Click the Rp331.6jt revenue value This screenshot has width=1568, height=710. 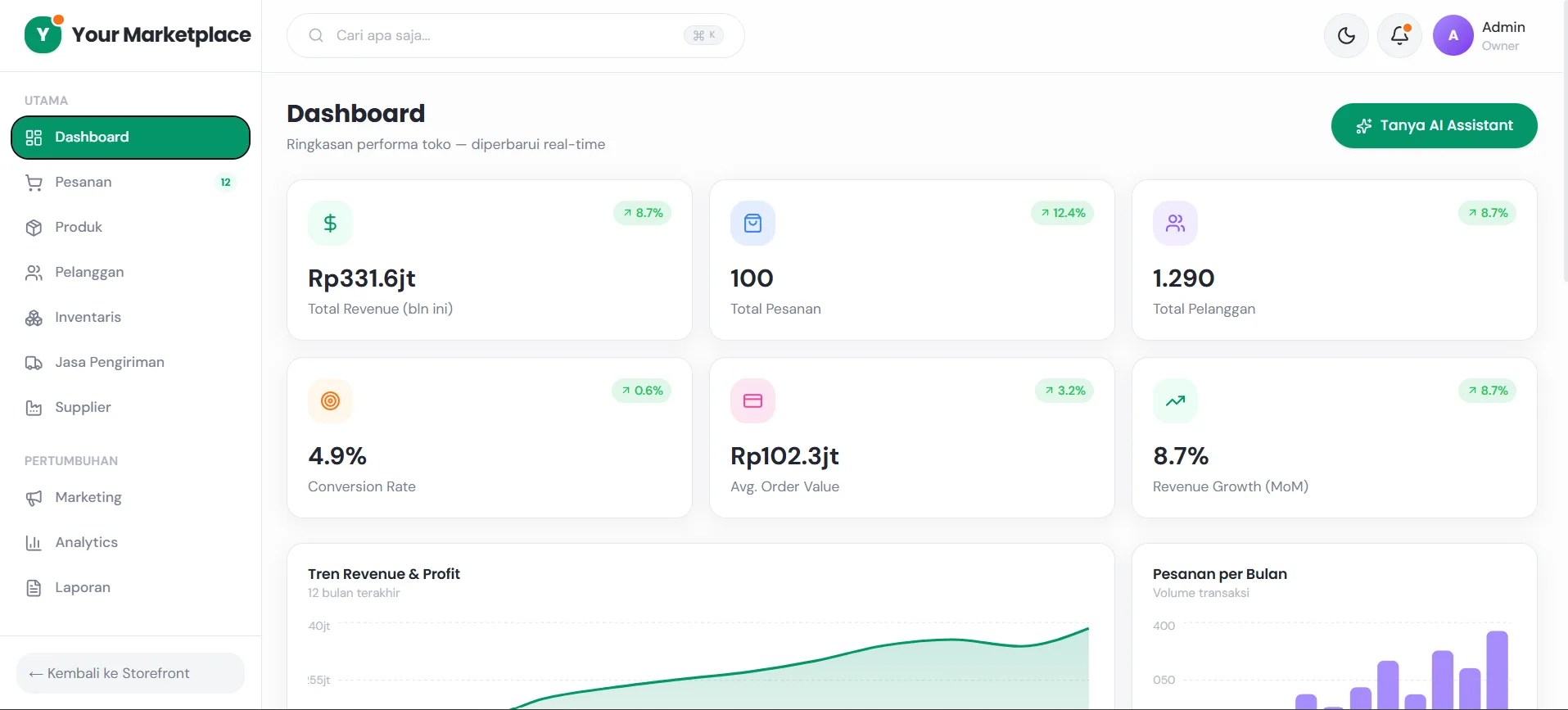(x=362, y=278)
